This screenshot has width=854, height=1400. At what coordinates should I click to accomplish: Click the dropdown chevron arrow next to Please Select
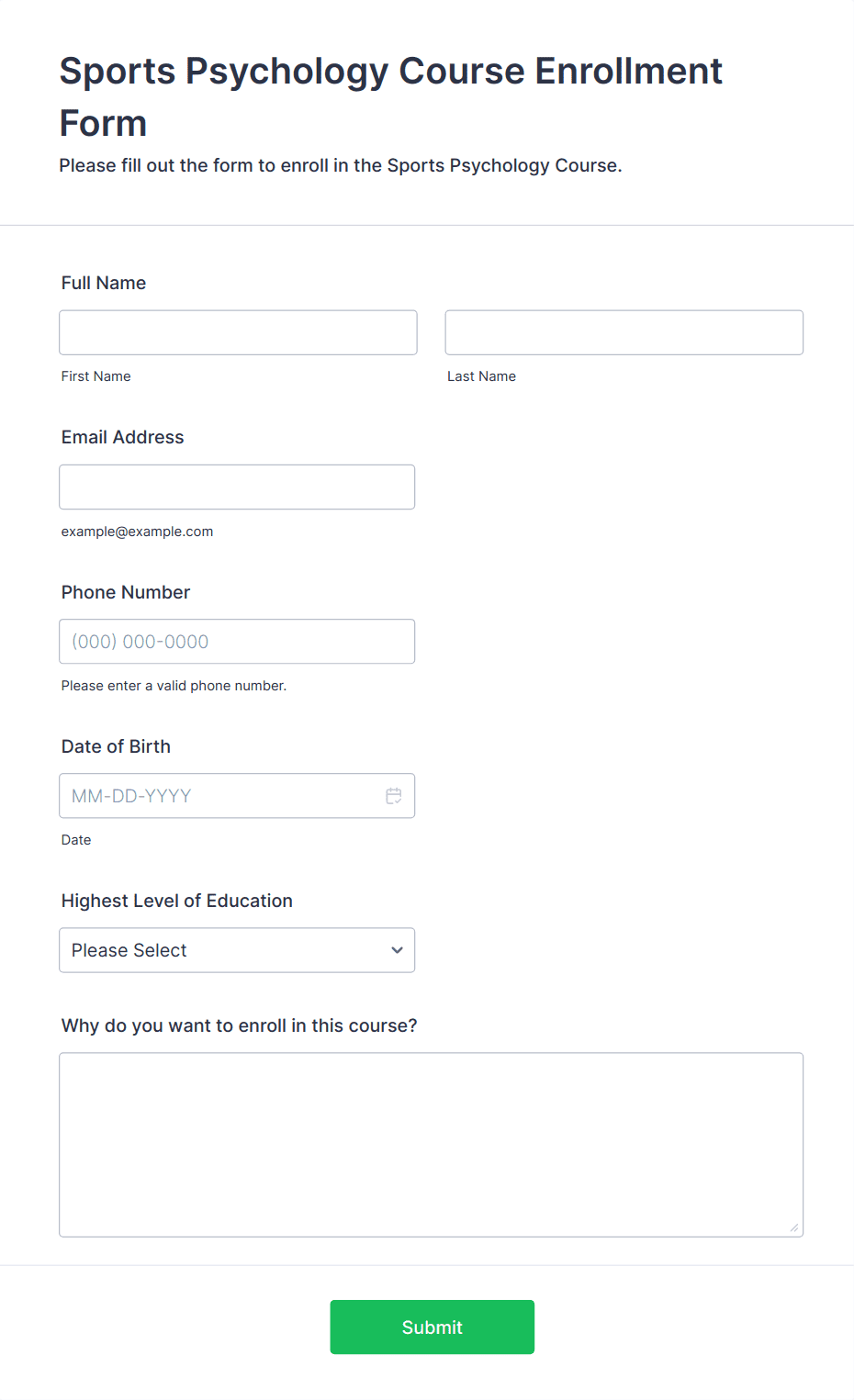(397, 950)
